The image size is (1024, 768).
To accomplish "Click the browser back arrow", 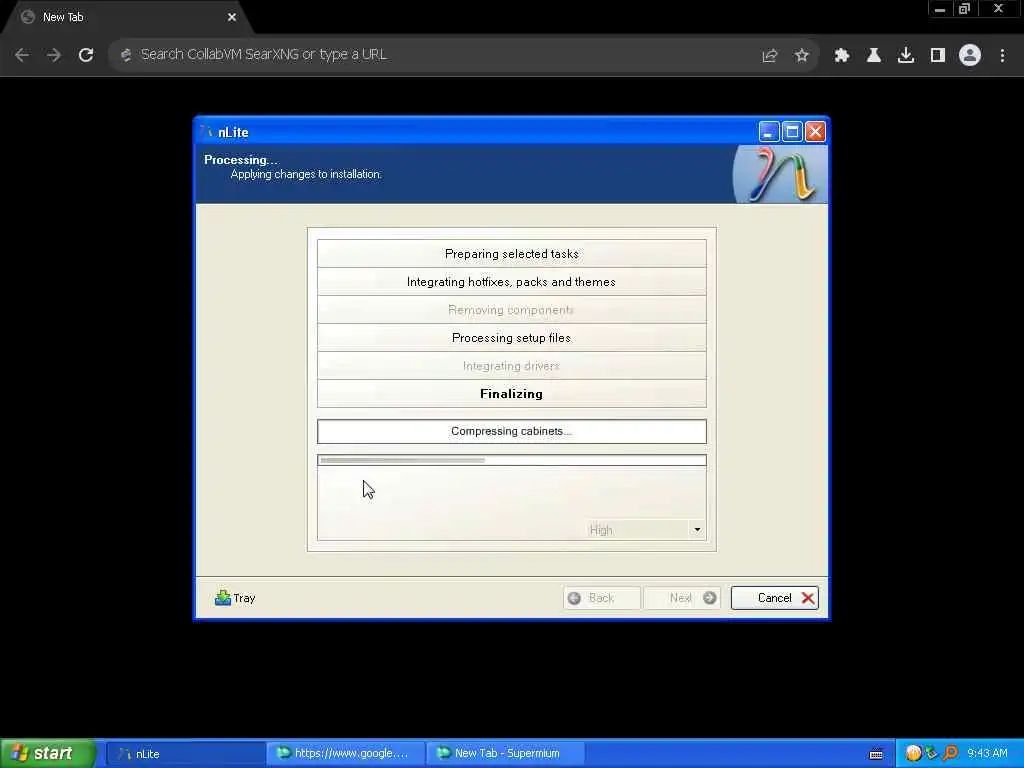I will pos(22,55).
